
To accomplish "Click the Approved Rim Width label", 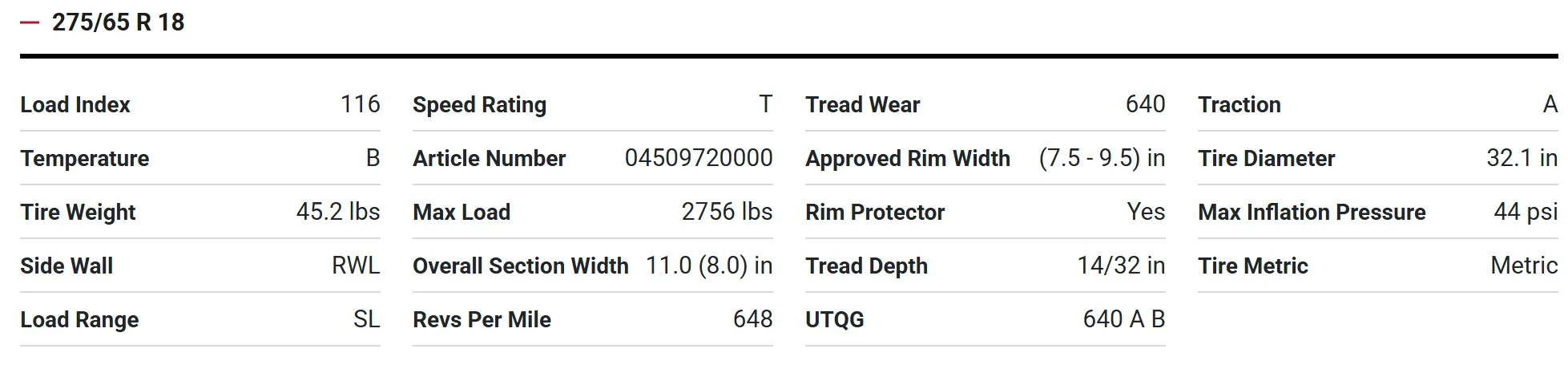I will pyautogui.click(x=908, y=159).
